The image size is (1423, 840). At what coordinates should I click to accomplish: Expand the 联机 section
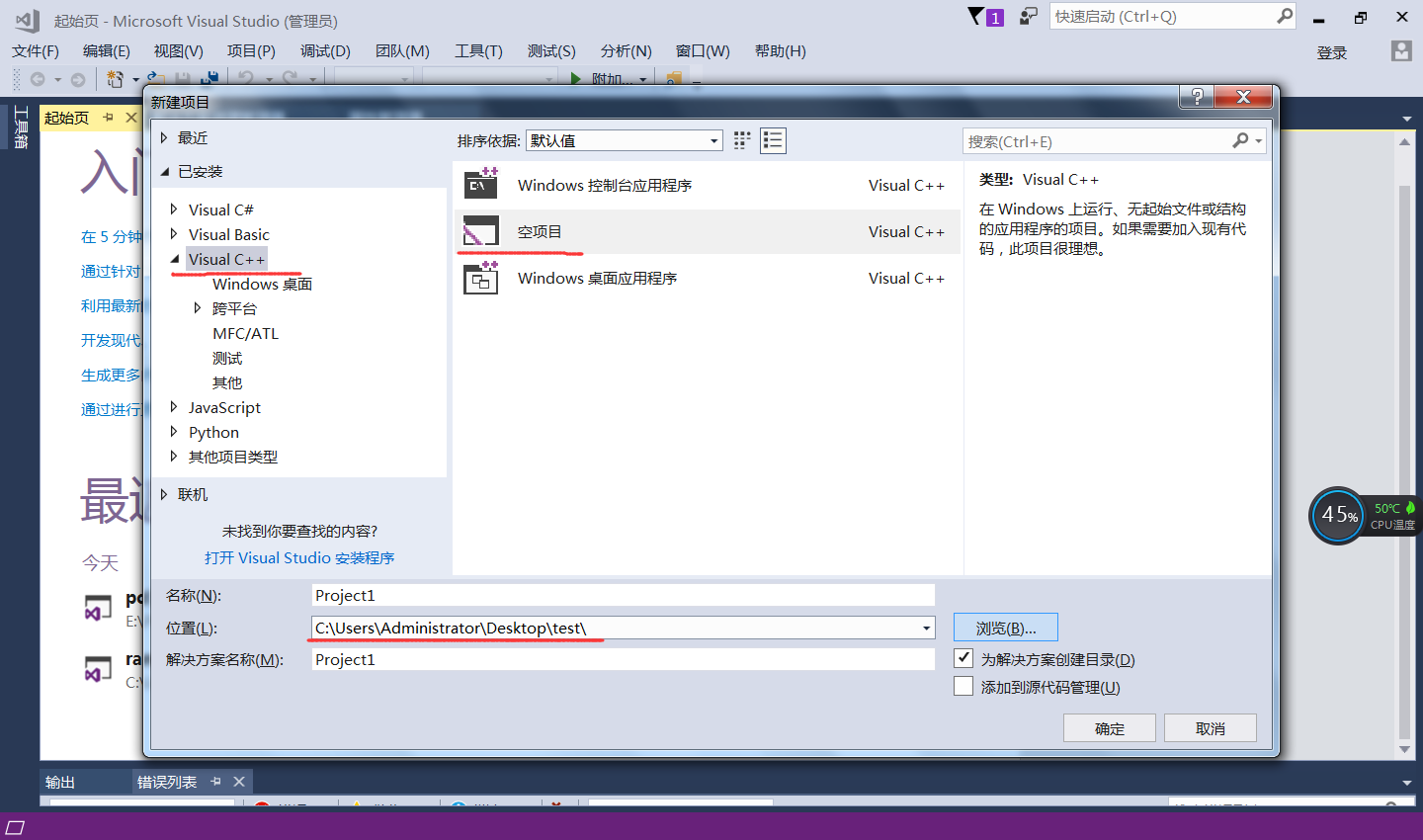(165, 494)
